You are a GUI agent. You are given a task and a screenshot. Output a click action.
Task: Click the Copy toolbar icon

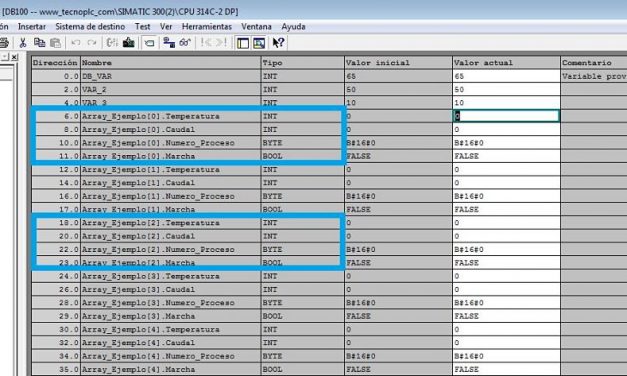click(39, 42)
